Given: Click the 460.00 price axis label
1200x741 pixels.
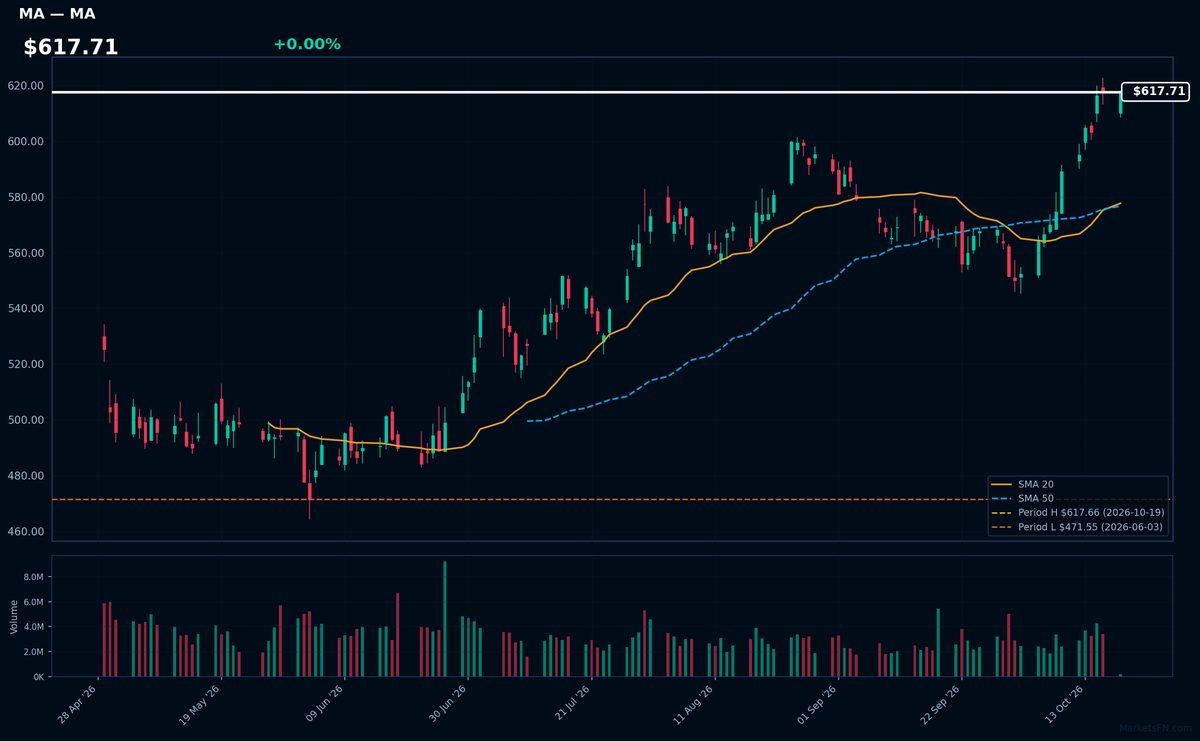Looking at the screenshot, I should tap(26, 531).
